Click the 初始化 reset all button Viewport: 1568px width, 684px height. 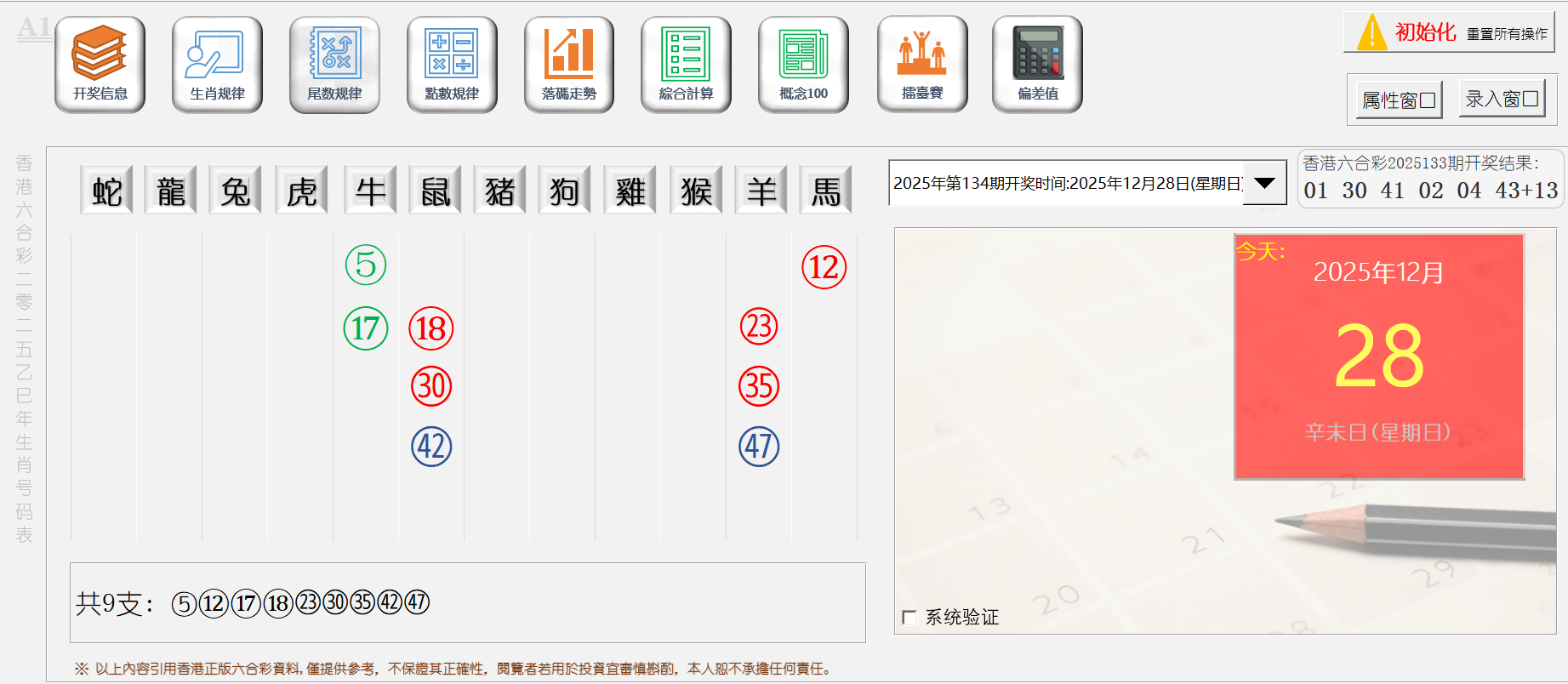tap(1449, 32)
